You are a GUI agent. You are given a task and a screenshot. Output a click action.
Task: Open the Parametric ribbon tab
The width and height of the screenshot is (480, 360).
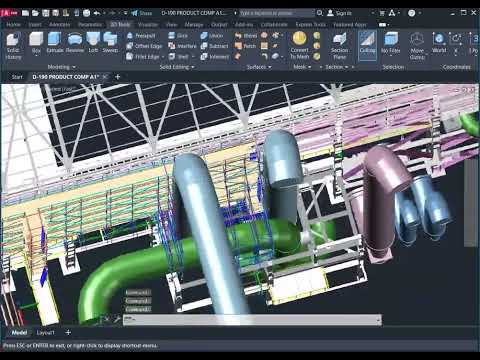(x=90, y=24)
